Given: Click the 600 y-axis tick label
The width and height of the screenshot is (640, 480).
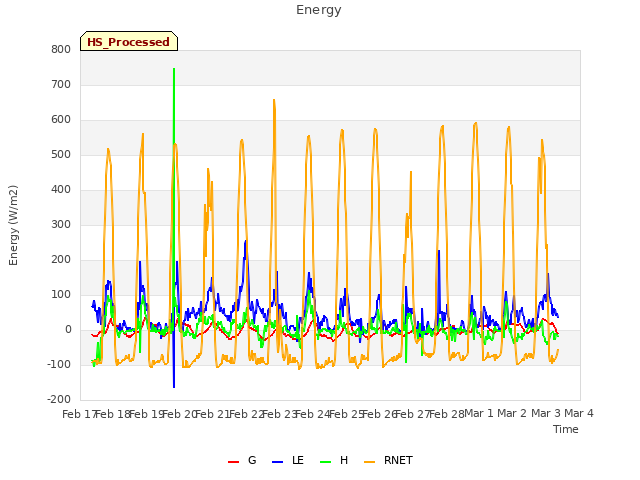Looking at the screenshot, I should click(x=61, y=120).
